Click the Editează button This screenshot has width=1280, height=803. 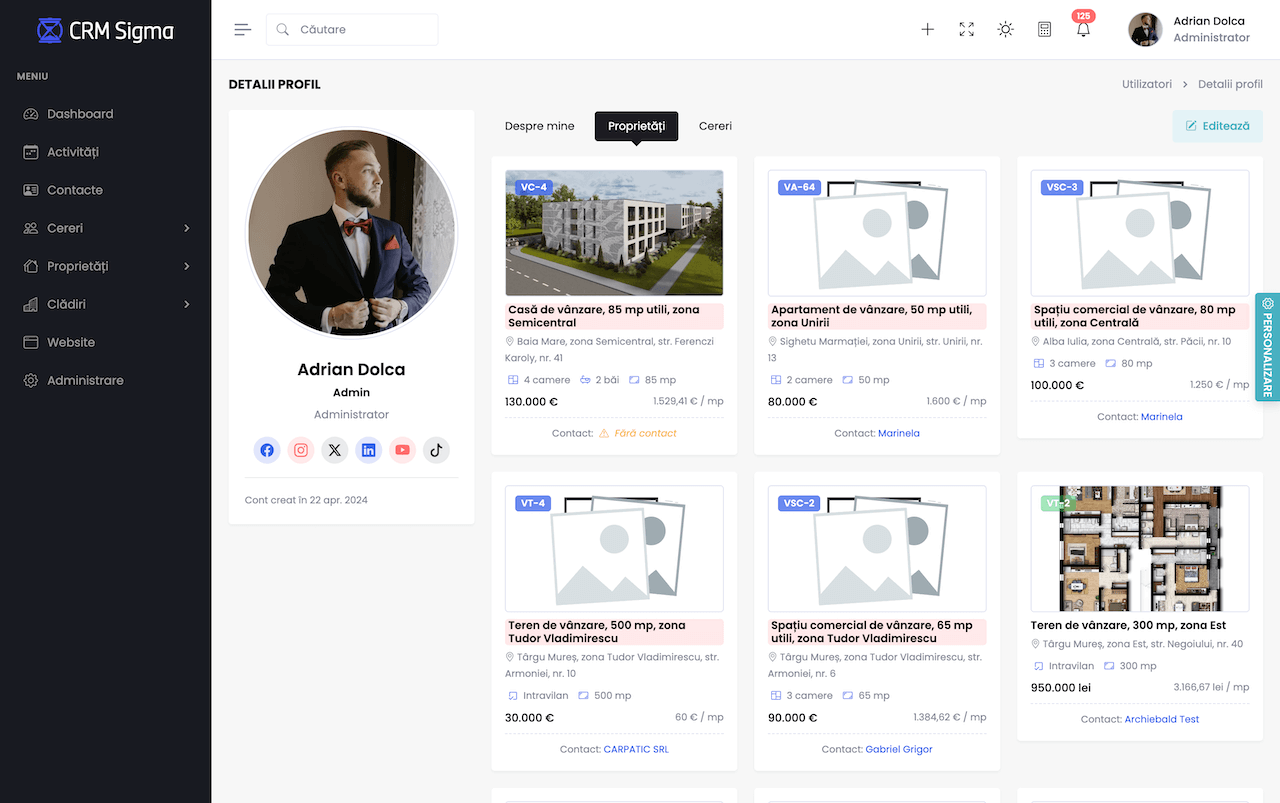[1217, 126]
